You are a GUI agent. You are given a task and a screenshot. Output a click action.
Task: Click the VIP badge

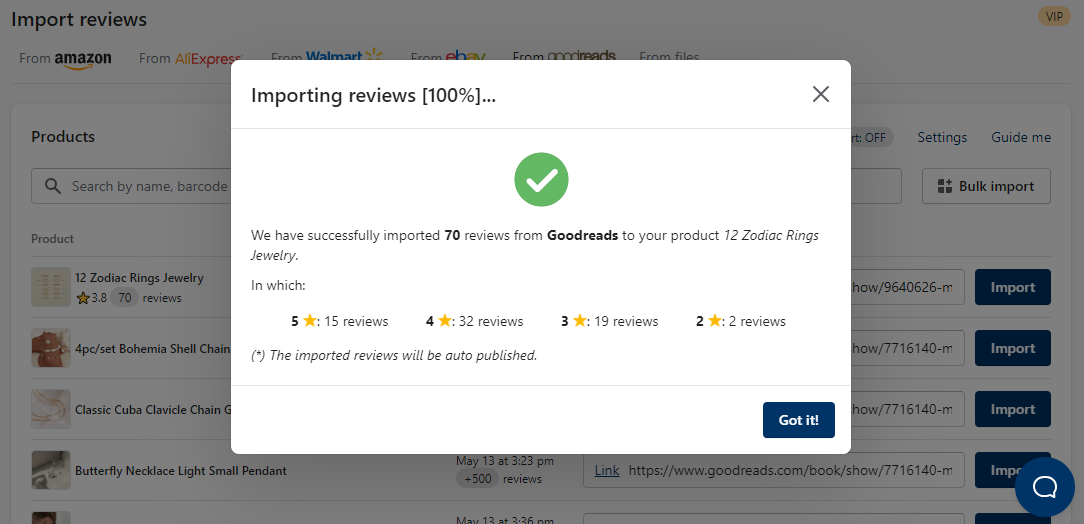pos(1054,16)
